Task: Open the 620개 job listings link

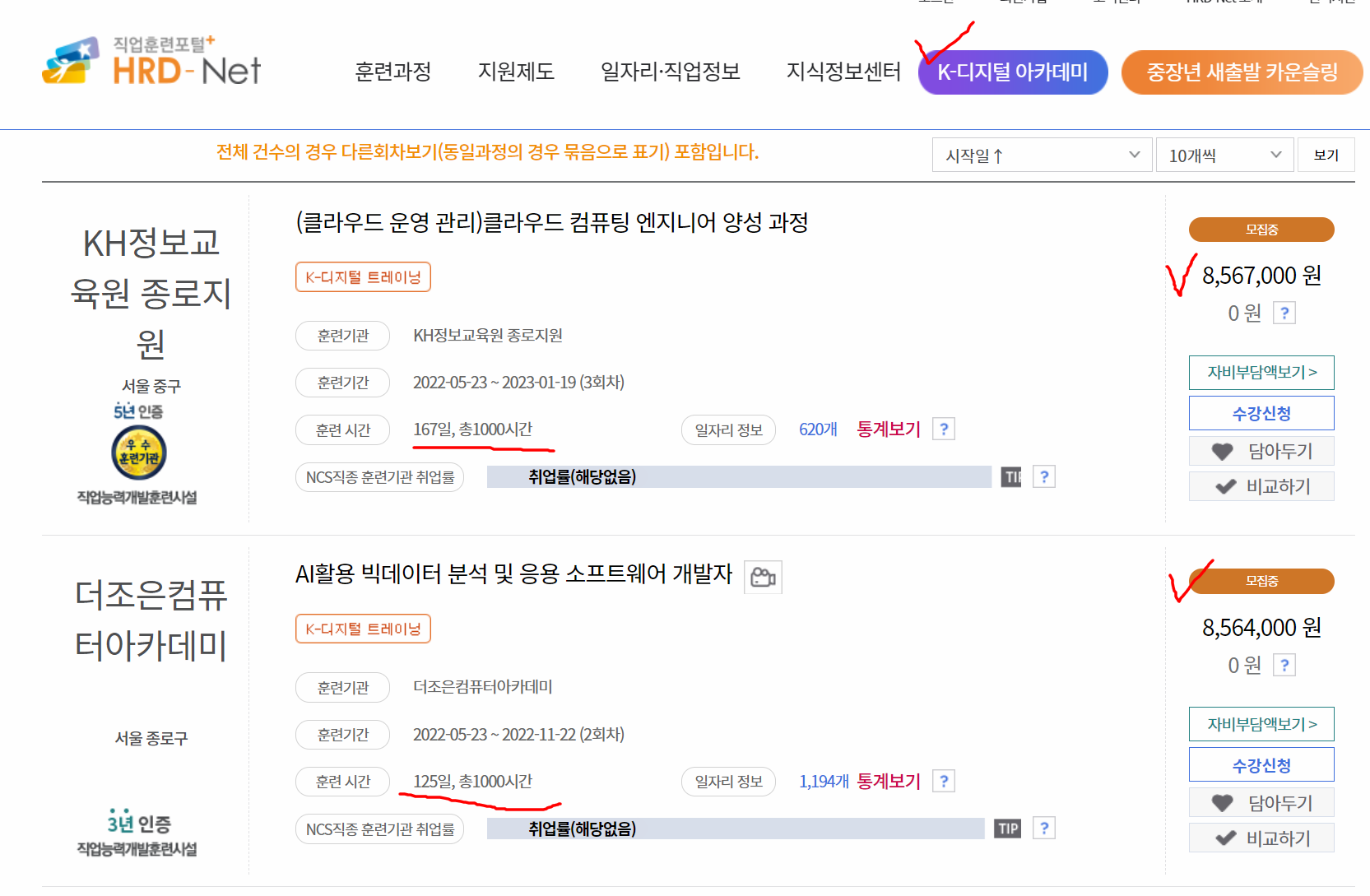Action: click(818, 429)
